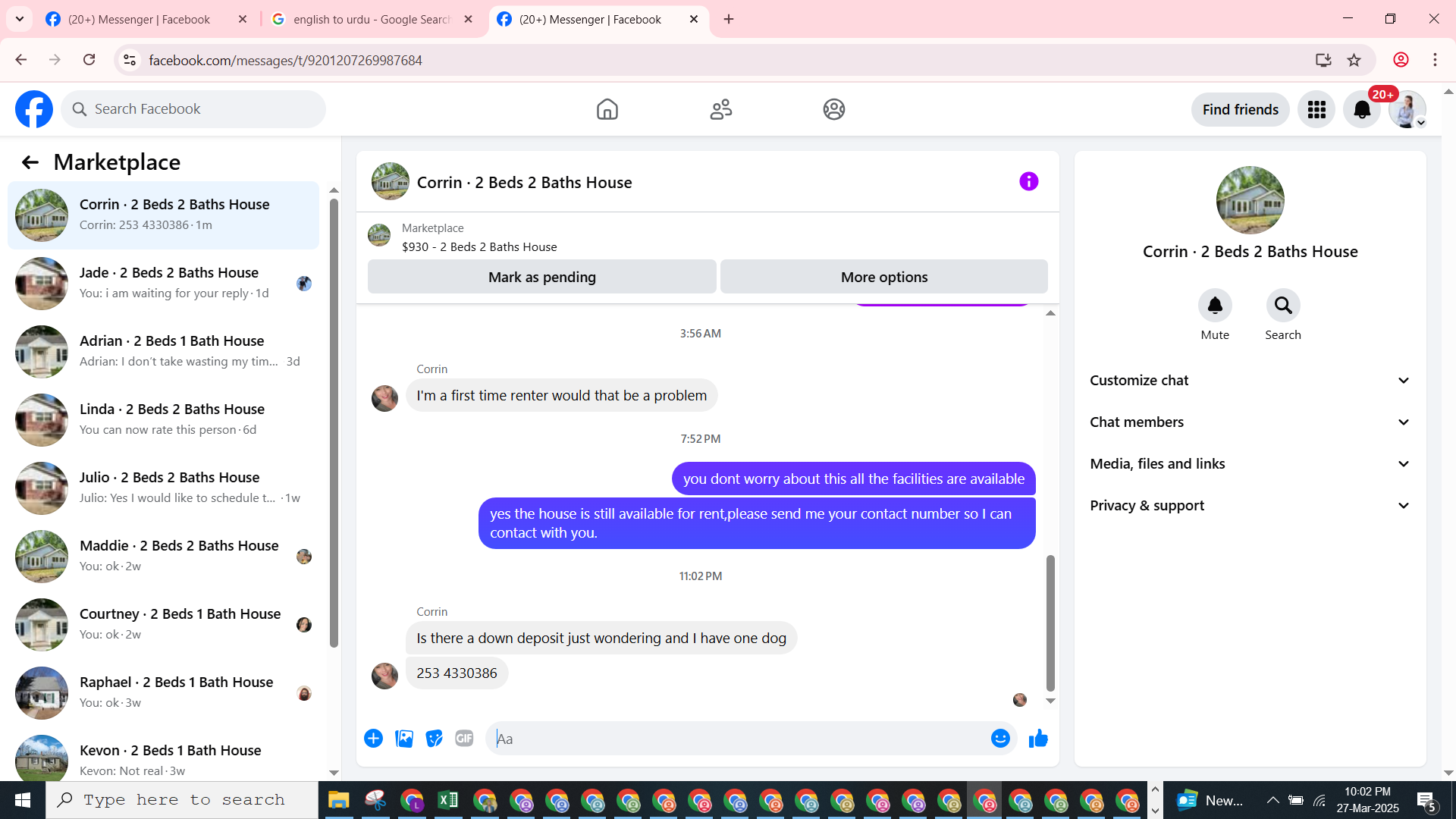
Task: Open Raphael 2 Beds 1 Bath House chat
Action: coord(163,692)
